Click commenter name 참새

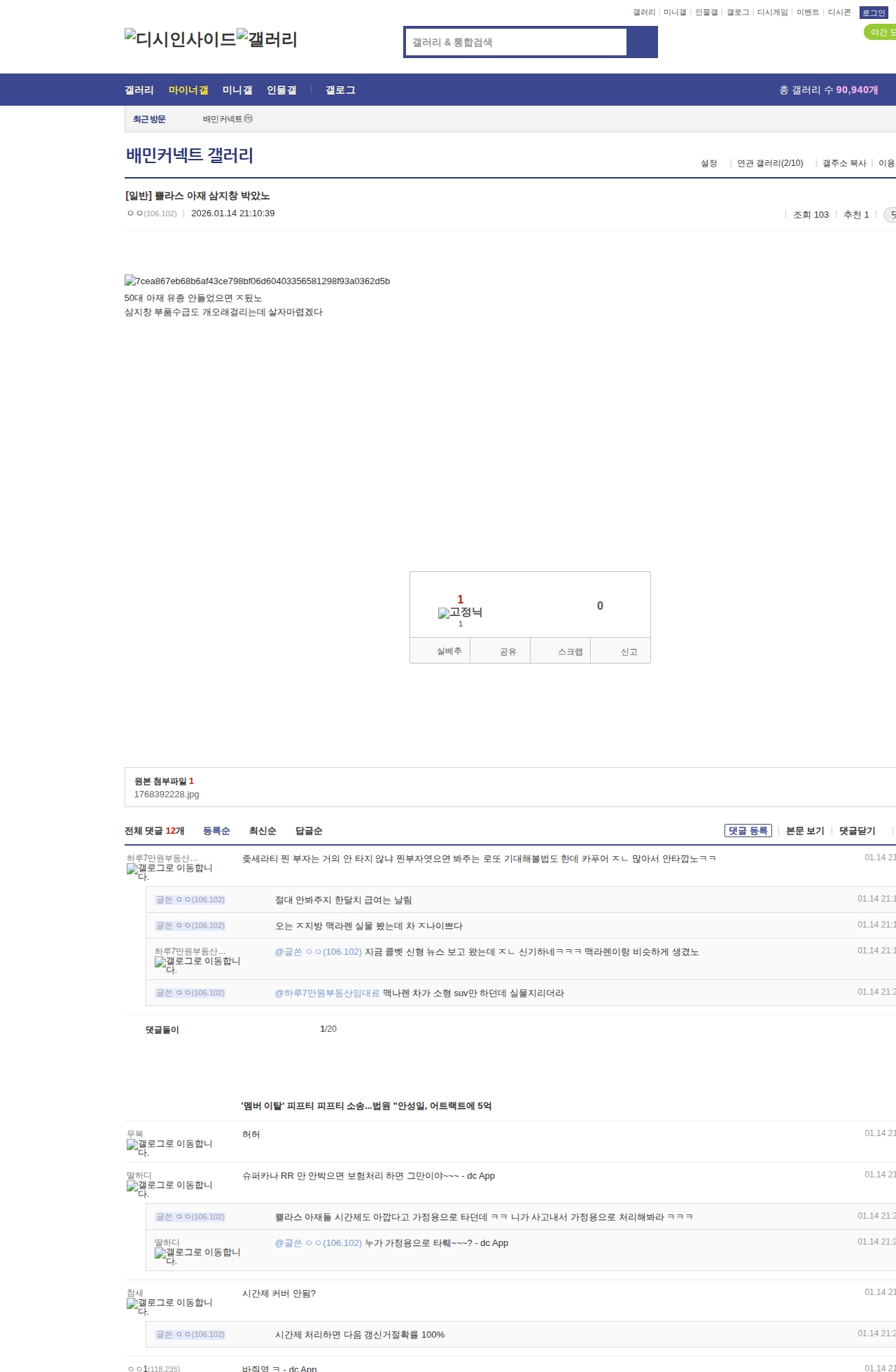135,1293
